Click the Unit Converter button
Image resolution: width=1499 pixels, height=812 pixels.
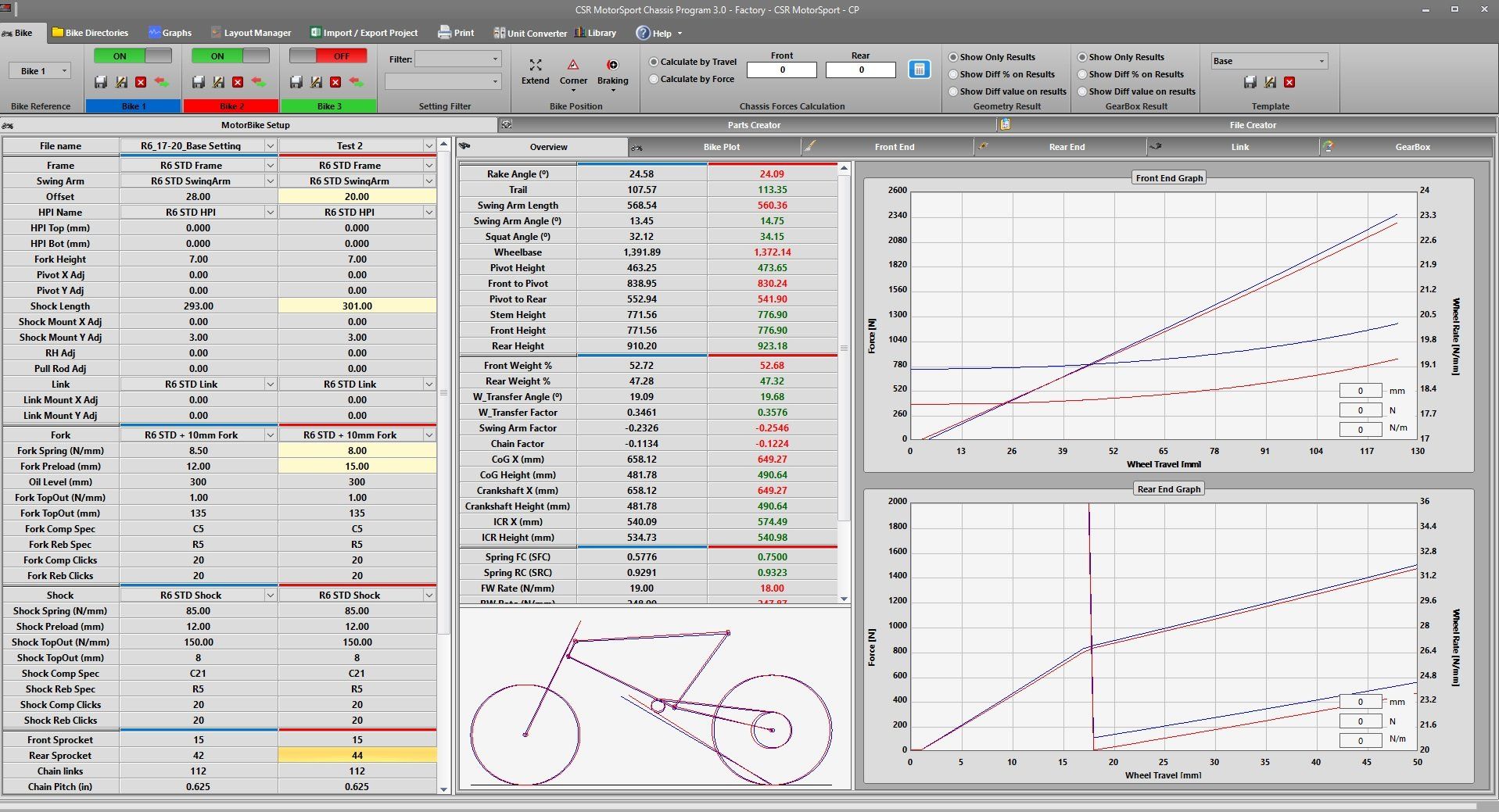click(x=530, y=33)
